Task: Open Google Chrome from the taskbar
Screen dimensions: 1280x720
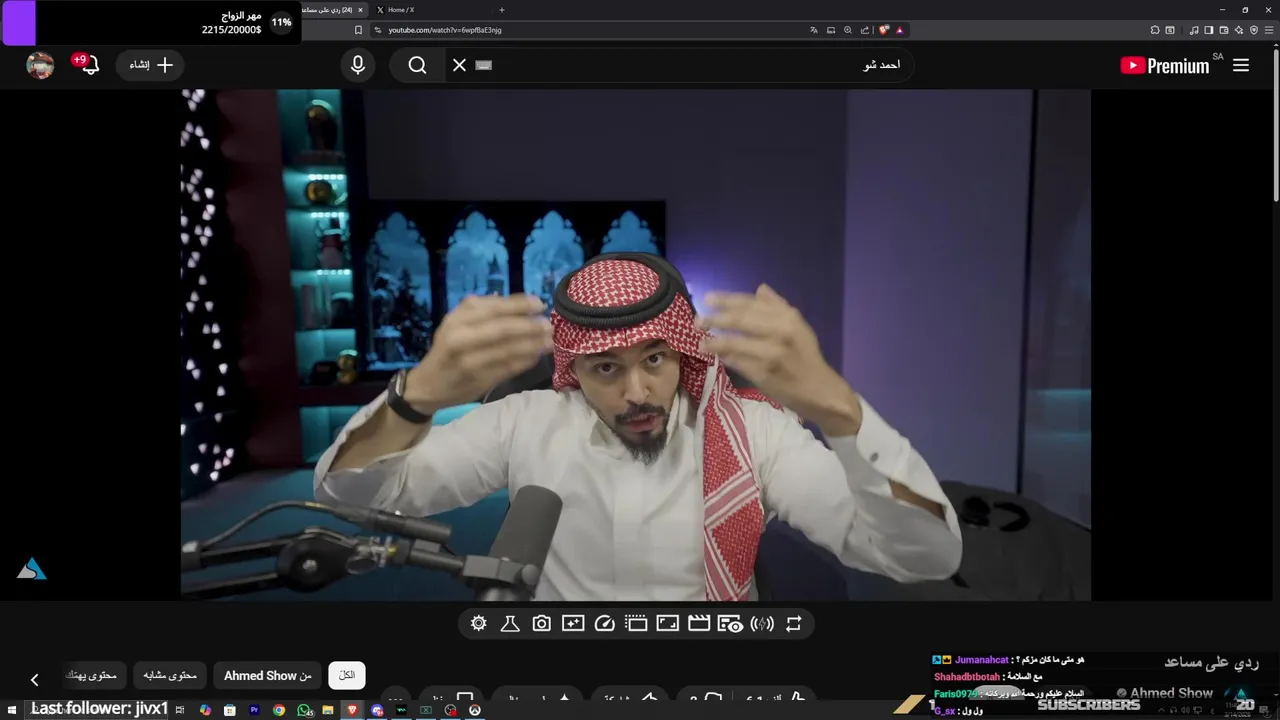Action: (x=279, y=710)
